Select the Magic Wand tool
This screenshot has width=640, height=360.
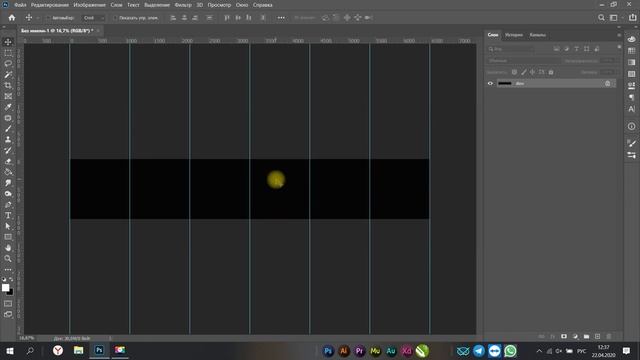tap(8, 75)
